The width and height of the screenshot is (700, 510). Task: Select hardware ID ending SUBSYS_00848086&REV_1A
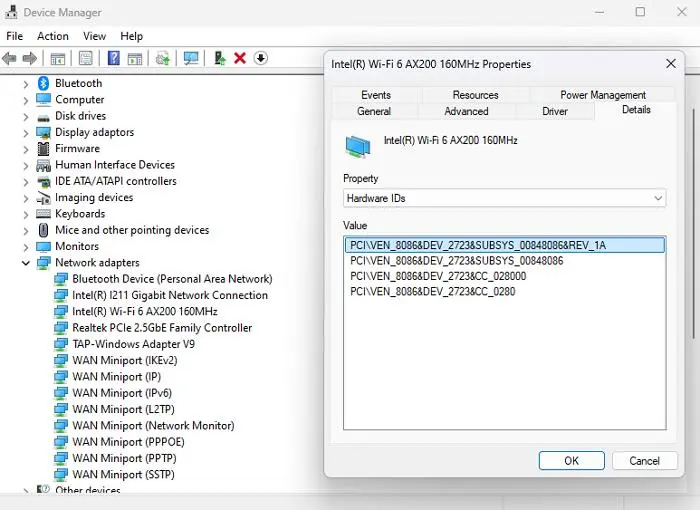click(504, 245)
